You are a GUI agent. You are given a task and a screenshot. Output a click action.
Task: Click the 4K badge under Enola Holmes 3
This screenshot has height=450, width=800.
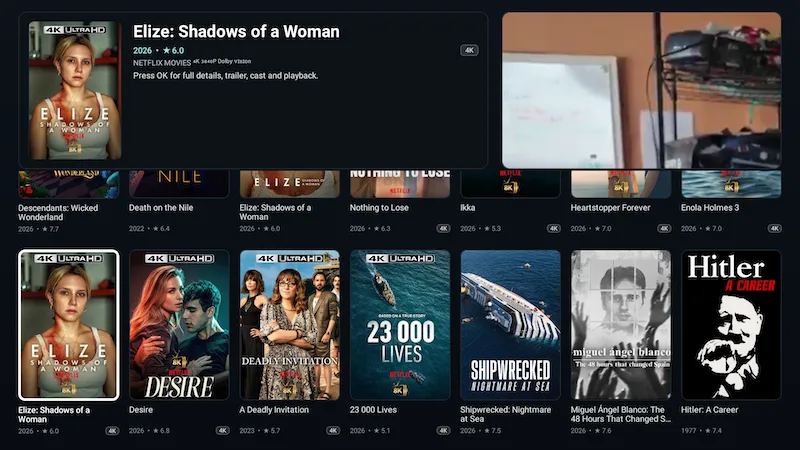tap(774, 229)
